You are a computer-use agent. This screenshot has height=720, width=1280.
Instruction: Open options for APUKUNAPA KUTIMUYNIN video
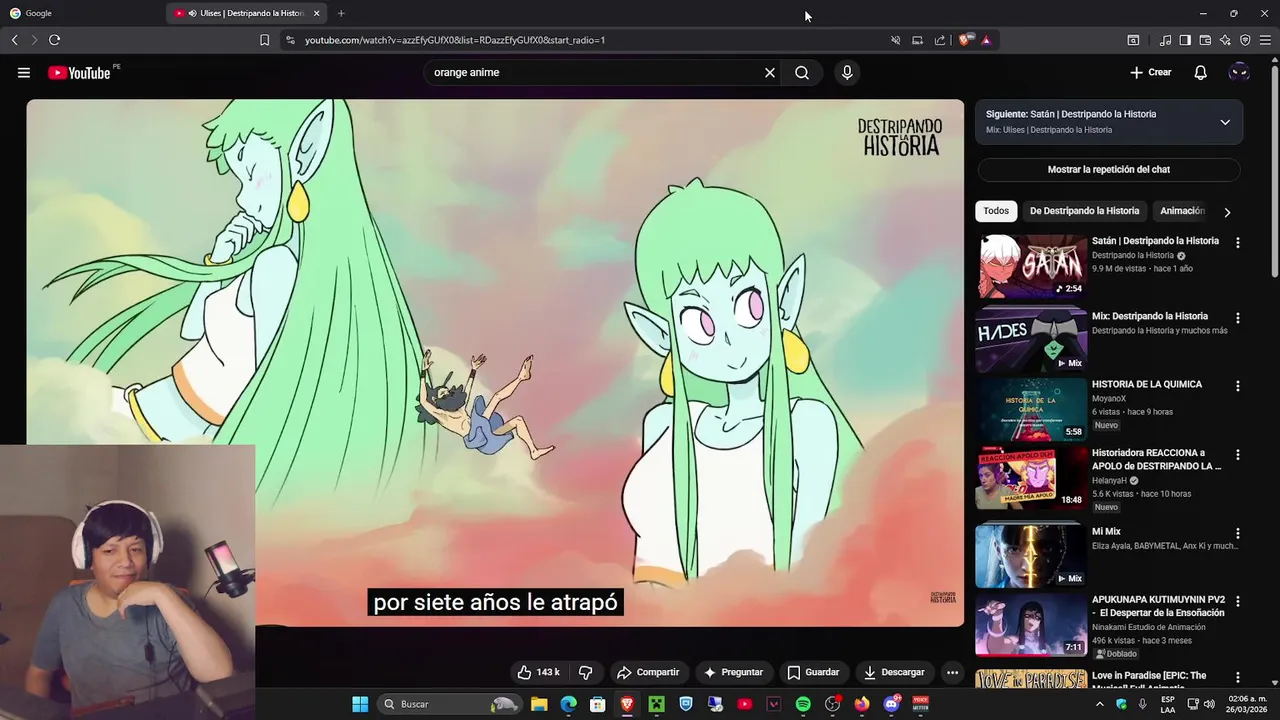(x=1238, y=601)
